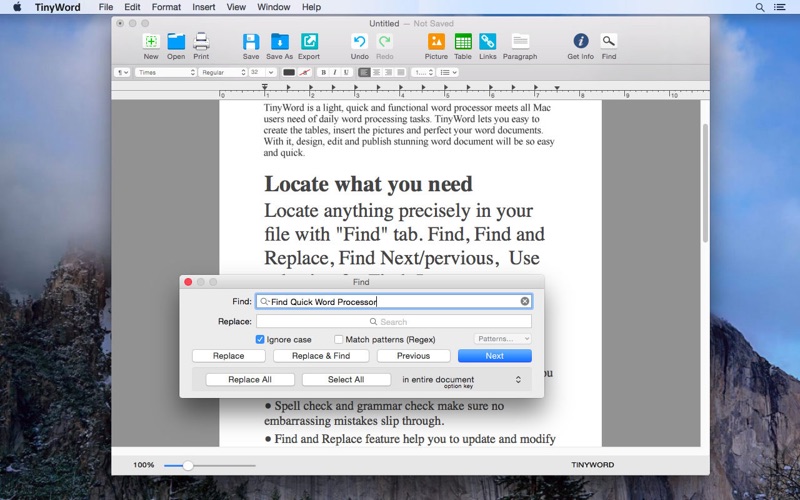
Task: Open the Insert menu
Action: 204,7
